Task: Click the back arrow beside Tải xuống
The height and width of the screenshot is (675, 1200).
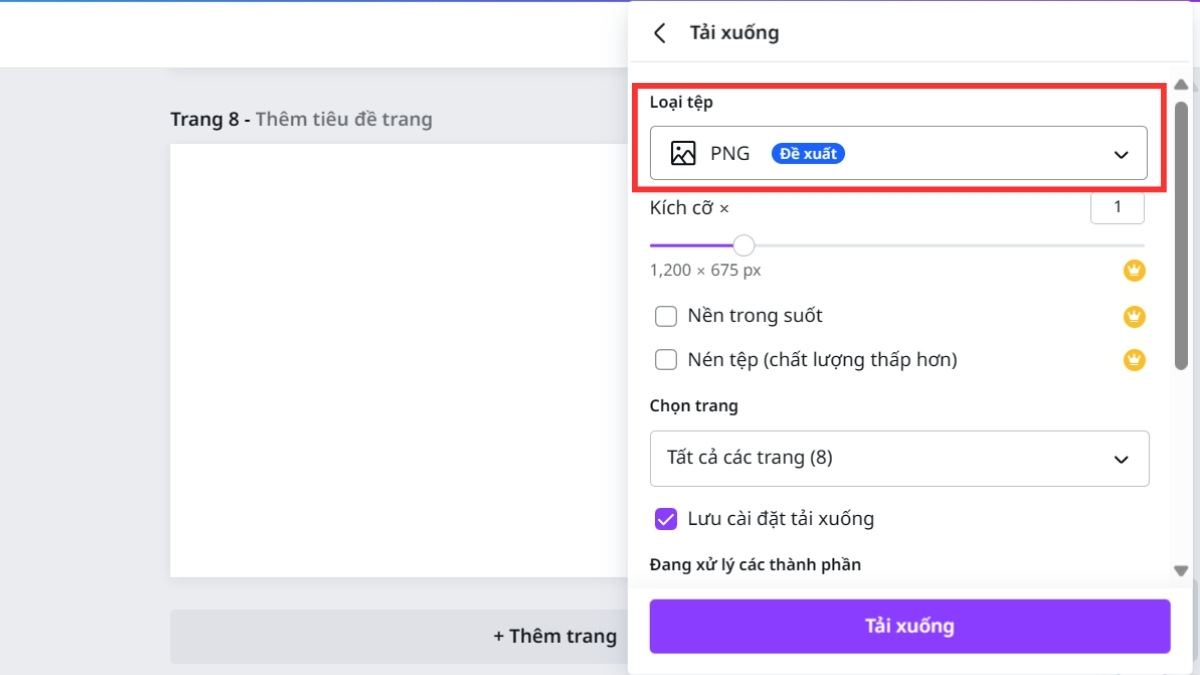Action: point(659,33)
